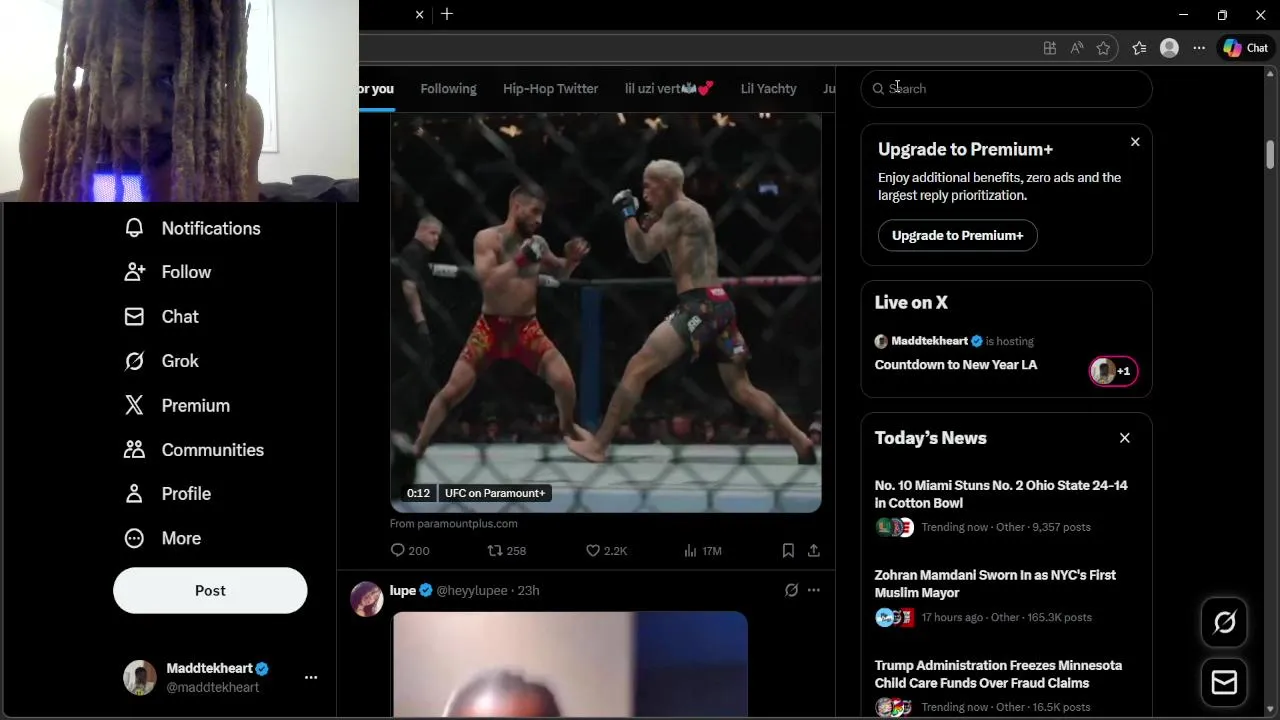Screen dimensions: 1280x720
Task: Open lupe's profile name link
Action: tap(403, 590)
